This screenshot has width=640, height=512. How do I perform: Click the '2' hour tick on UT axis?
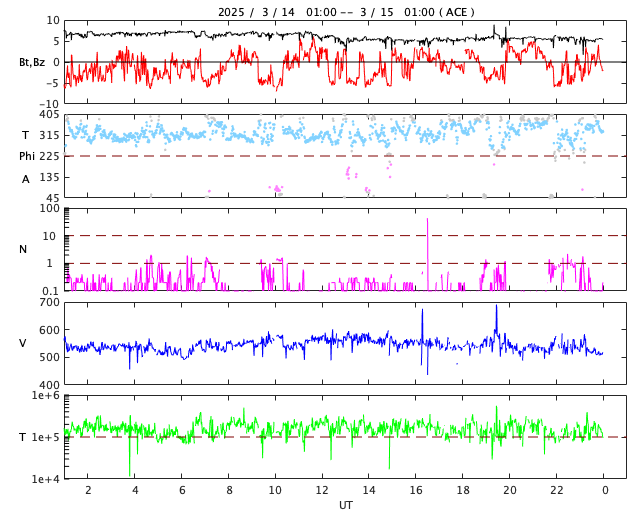pos(88,490)
